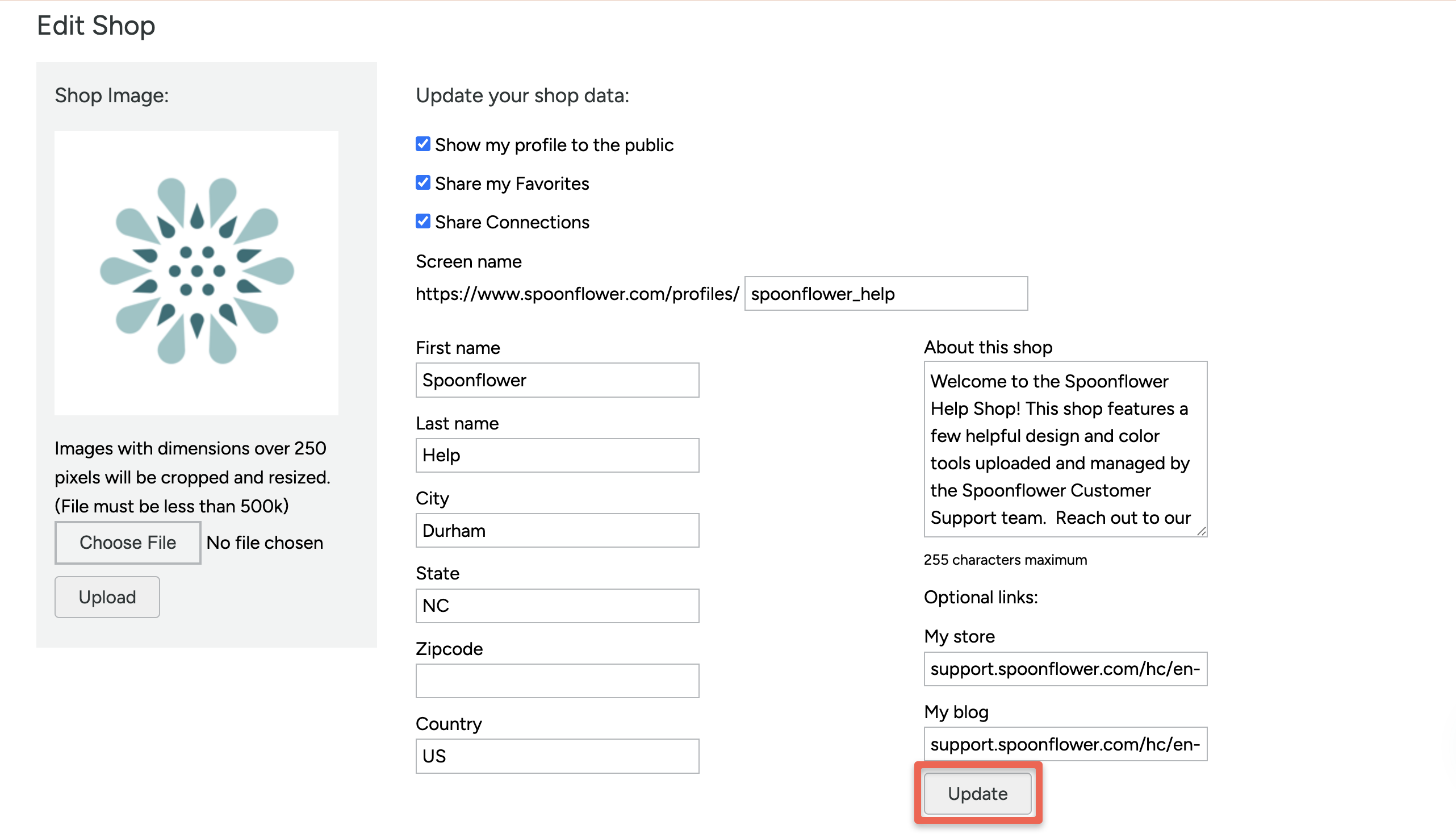The image size is (1456, 834).
Task: Toggle the 'Share my Favorites' checkbox
Action: [x=422, y=183]
